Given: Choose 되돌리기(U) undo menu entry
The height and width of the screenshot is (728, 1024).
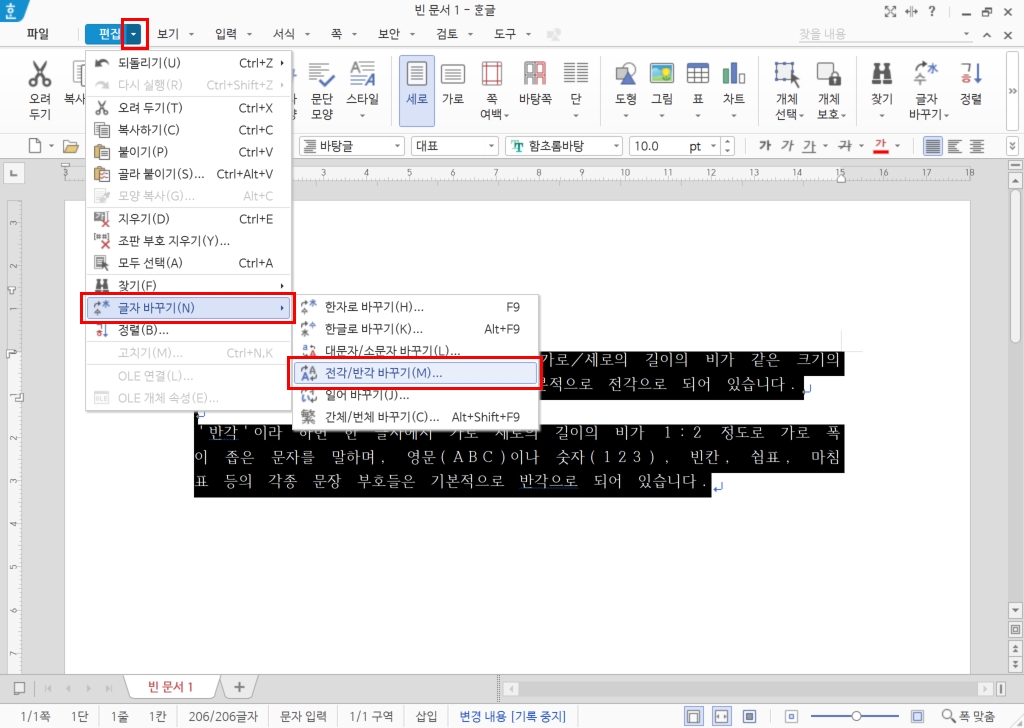Looking at the screenshot, I should 189,63.
